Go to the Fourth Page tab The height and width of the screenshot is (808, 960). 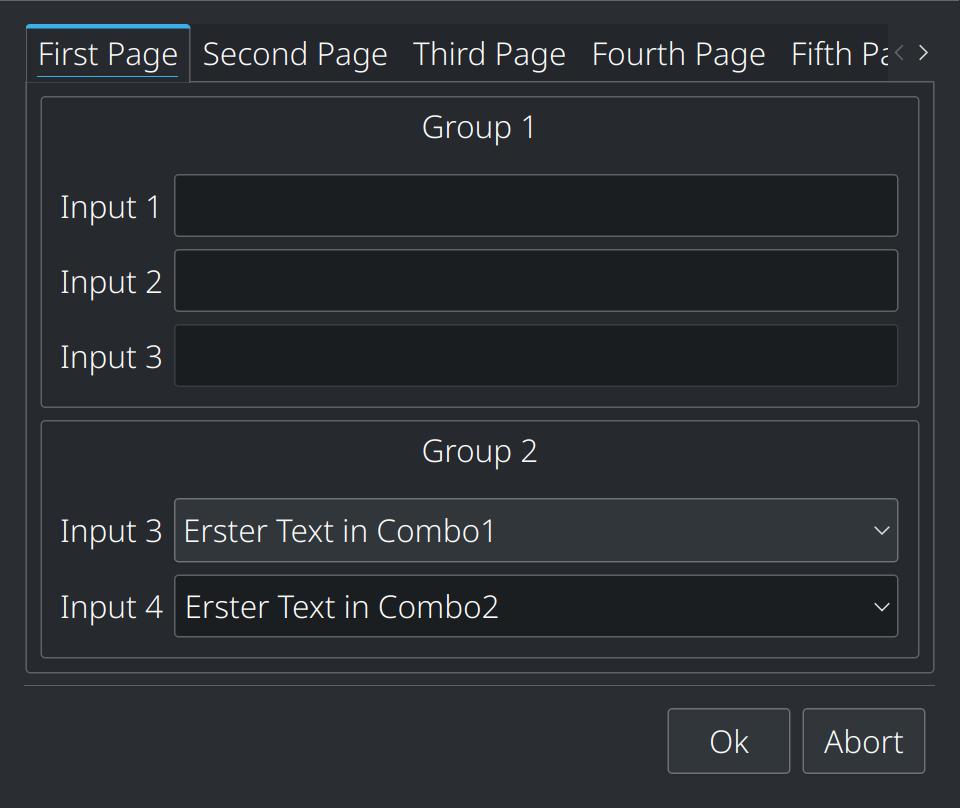(678, 54)
